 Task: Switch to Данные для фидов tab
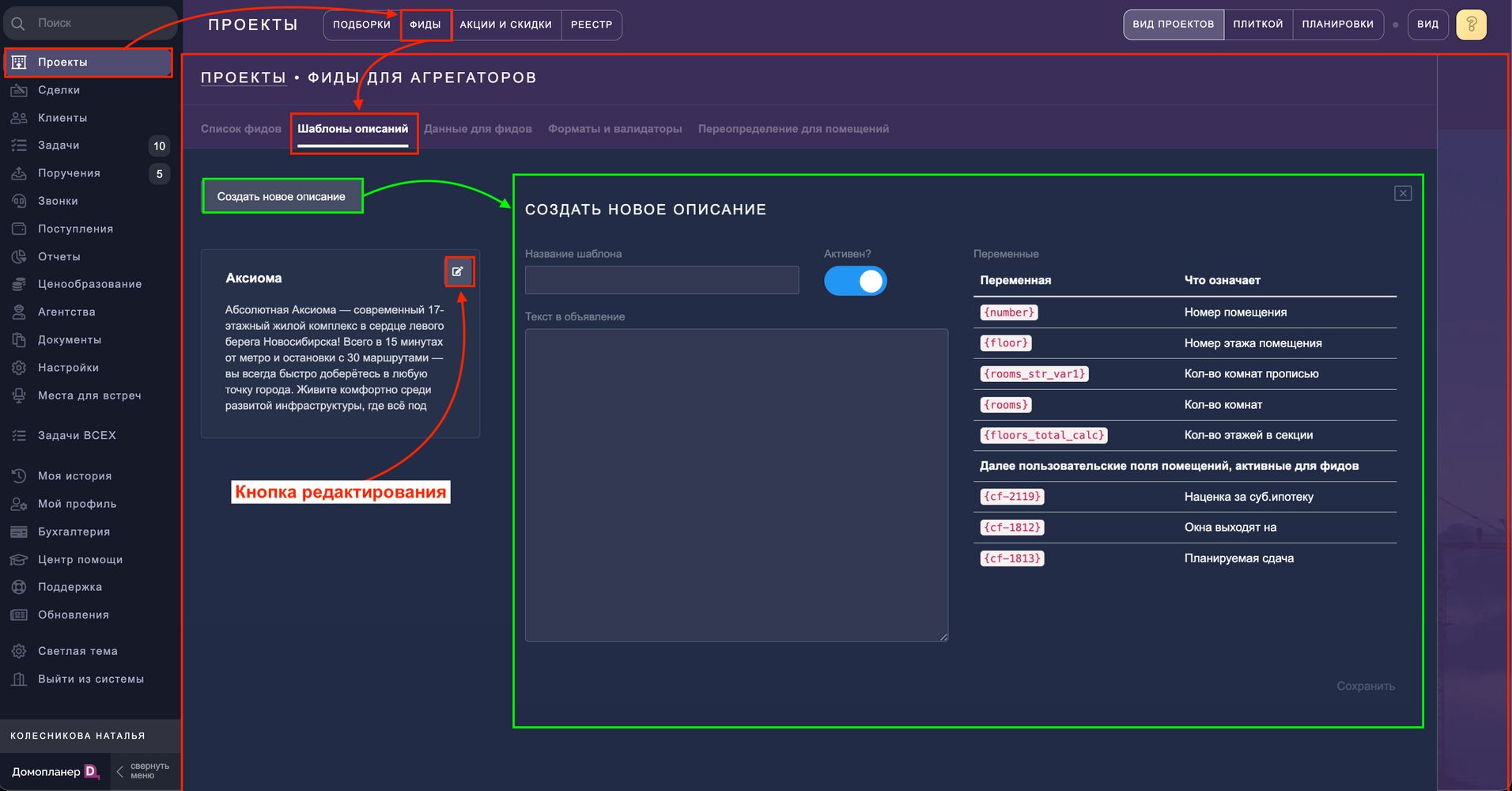478,129
